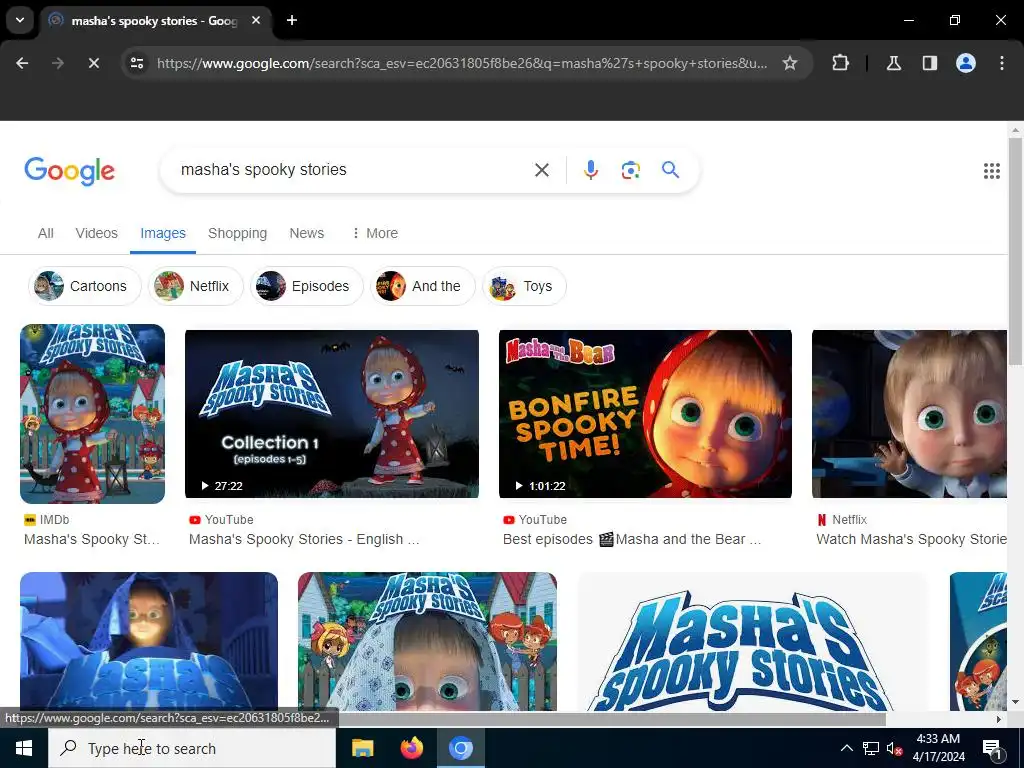View site information icon in address bar

[136, 63]
